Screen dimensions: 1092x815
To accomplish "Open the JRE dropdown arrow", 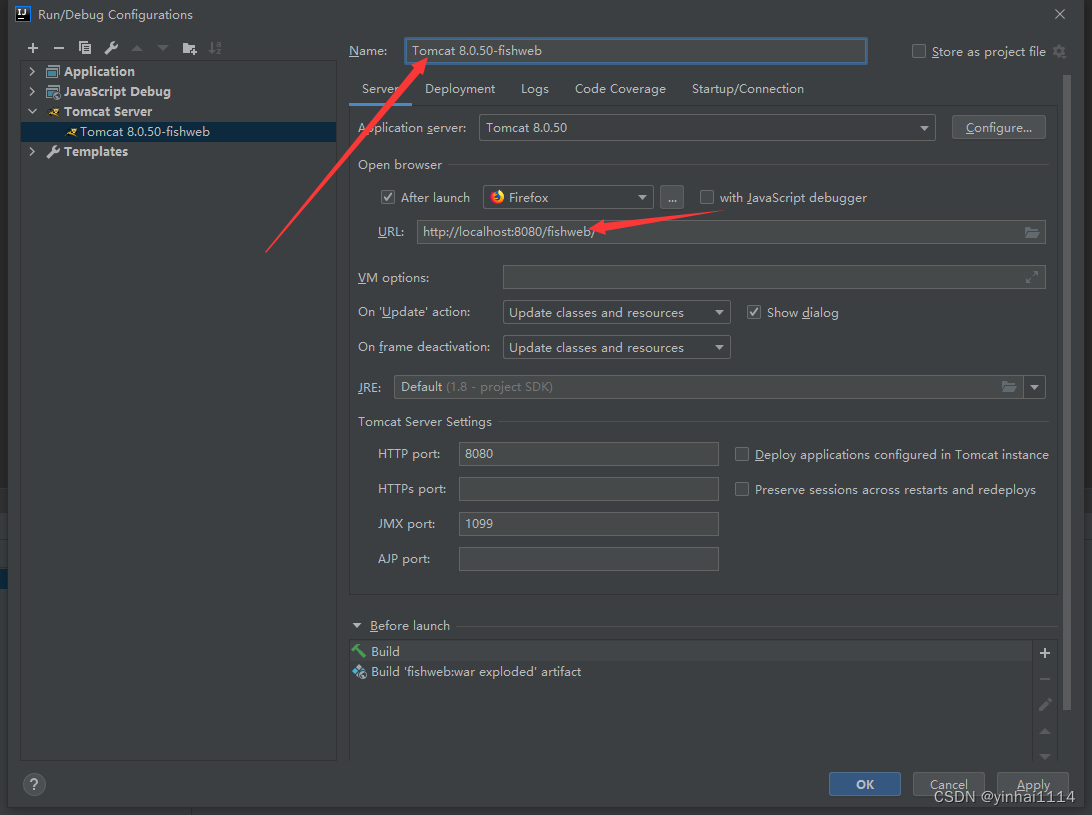I will click(x=1034, y=387).
